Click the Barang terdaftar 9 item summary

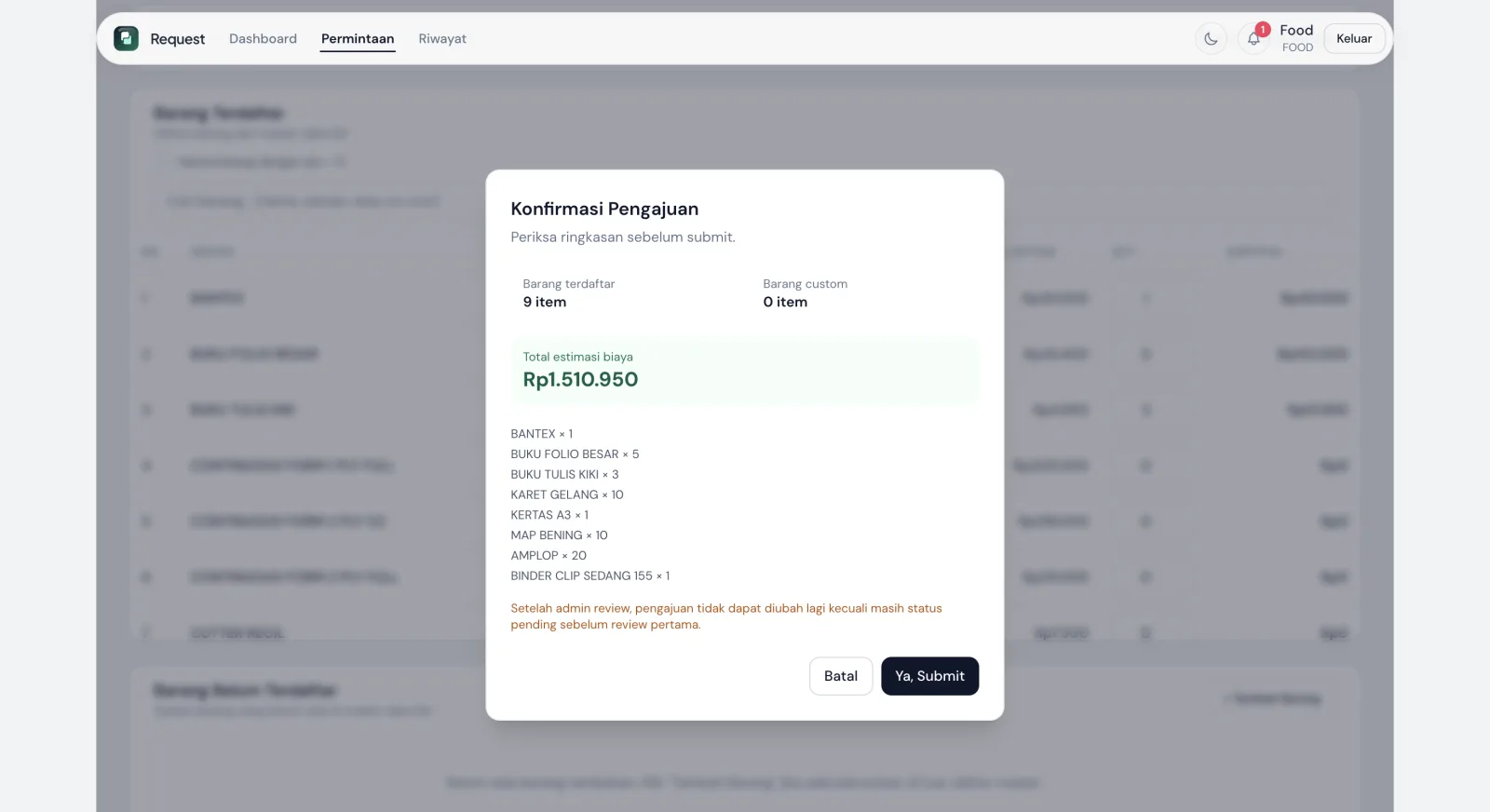tap(569, 293)
